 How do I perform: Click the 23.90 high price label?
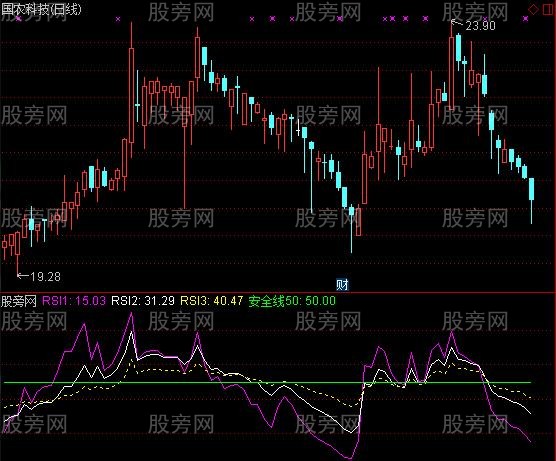click(x=480, y=26)
